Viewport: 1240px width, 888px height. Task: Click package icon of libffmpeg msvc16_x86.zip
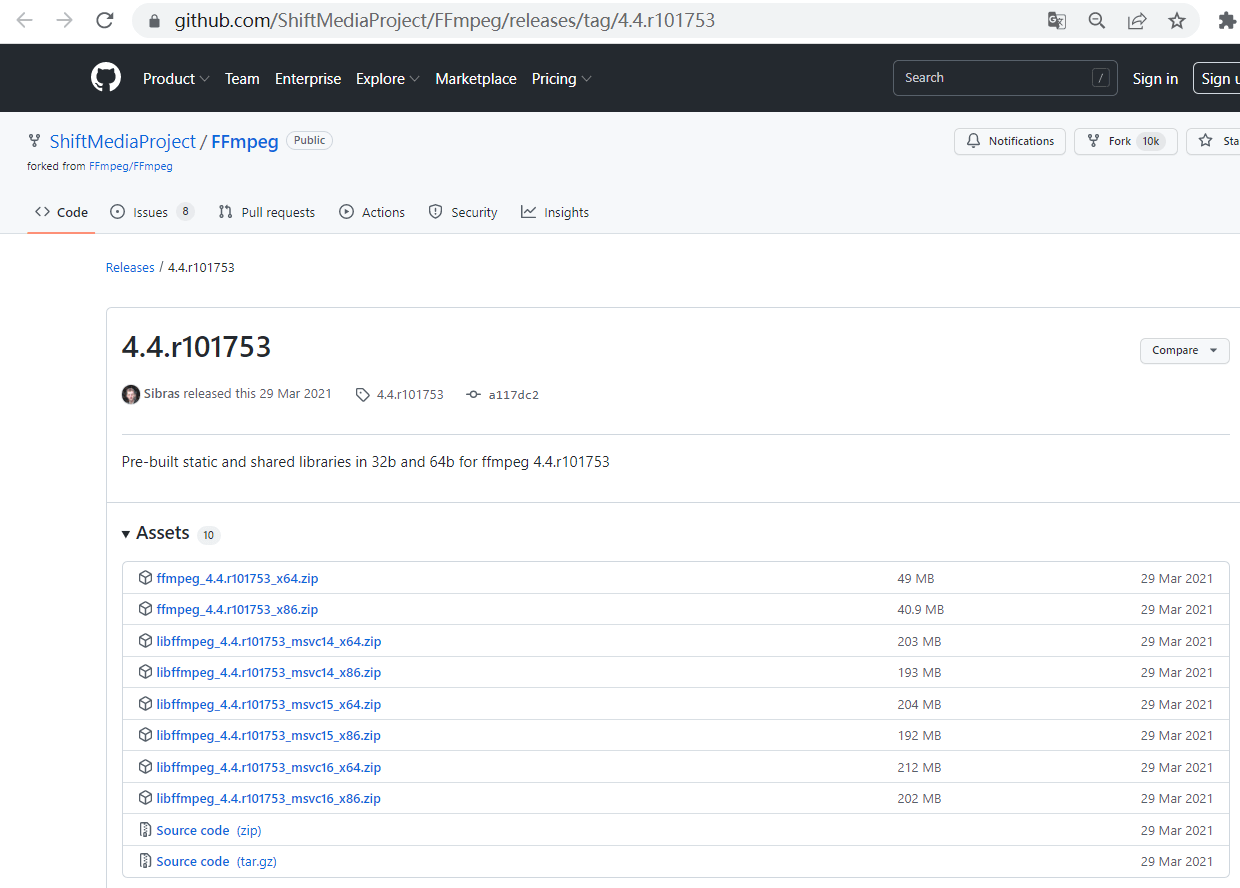click(145, 798)
